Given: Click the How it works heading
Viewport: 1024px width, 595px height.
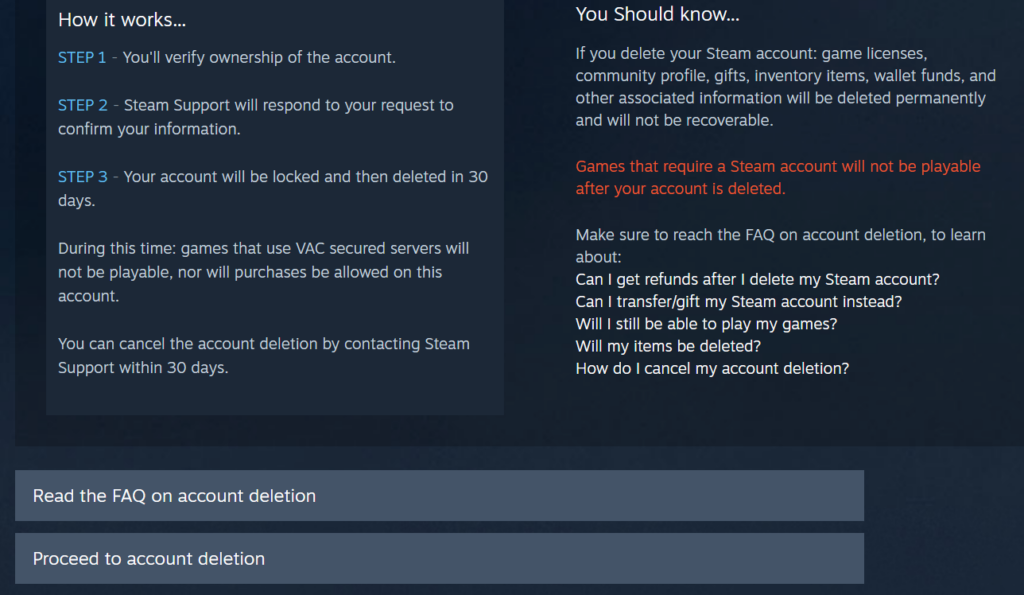Looking at the screenshot, I should tap(122, 19).
